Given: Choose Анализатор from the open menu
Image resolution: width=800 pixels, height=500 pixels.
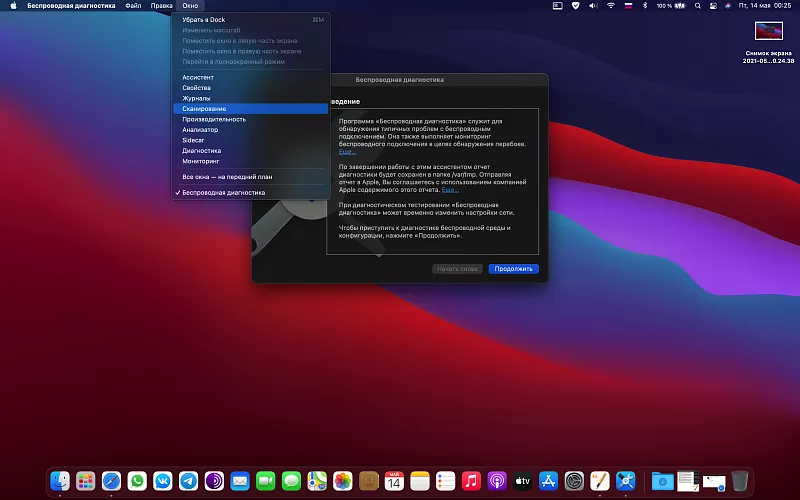Looking at the screenshot, I should [x=200, y=129].
